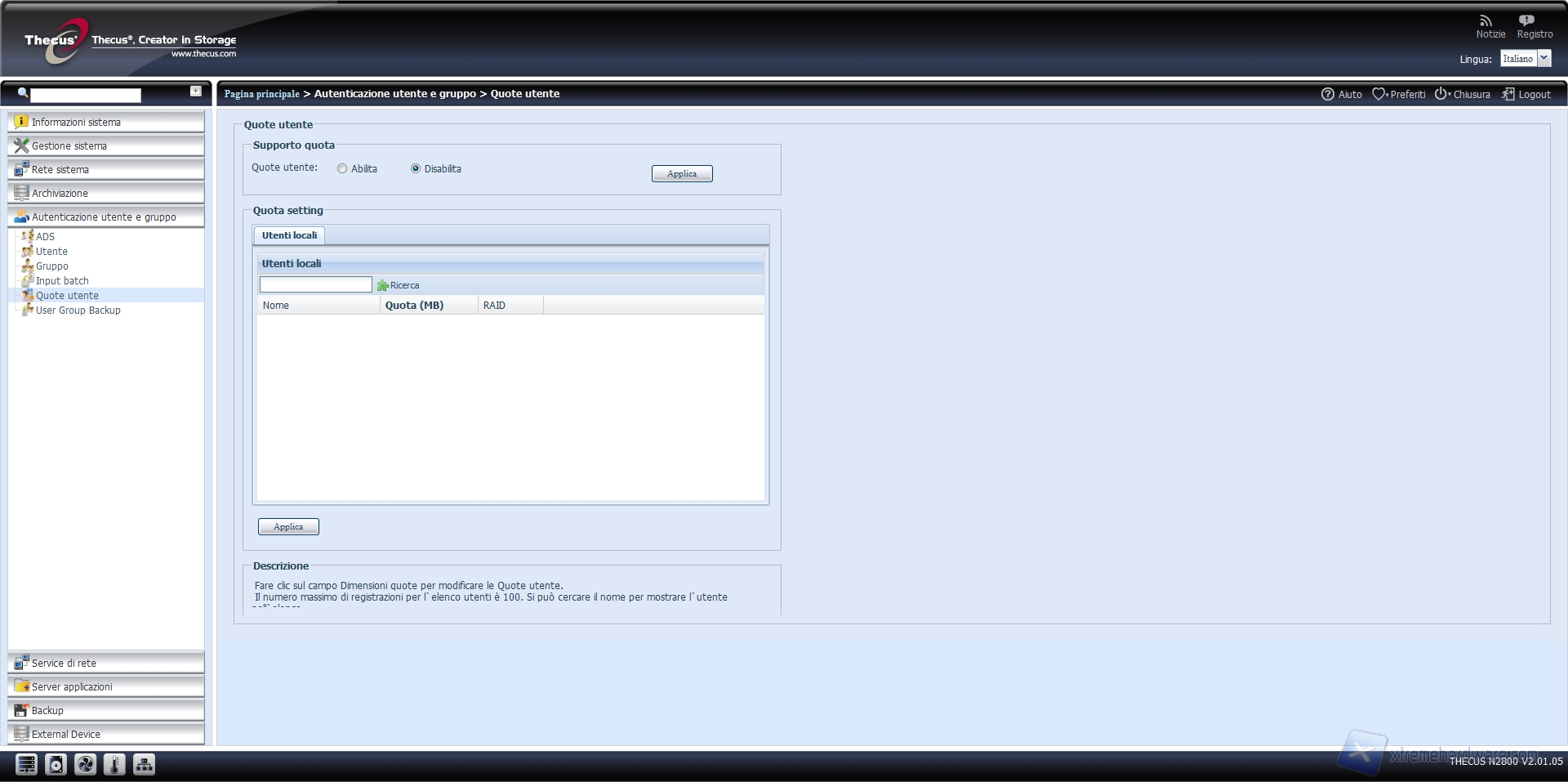Open the Utente tree item
Viewport: 1568px width, 782px height.
point(51,252)
